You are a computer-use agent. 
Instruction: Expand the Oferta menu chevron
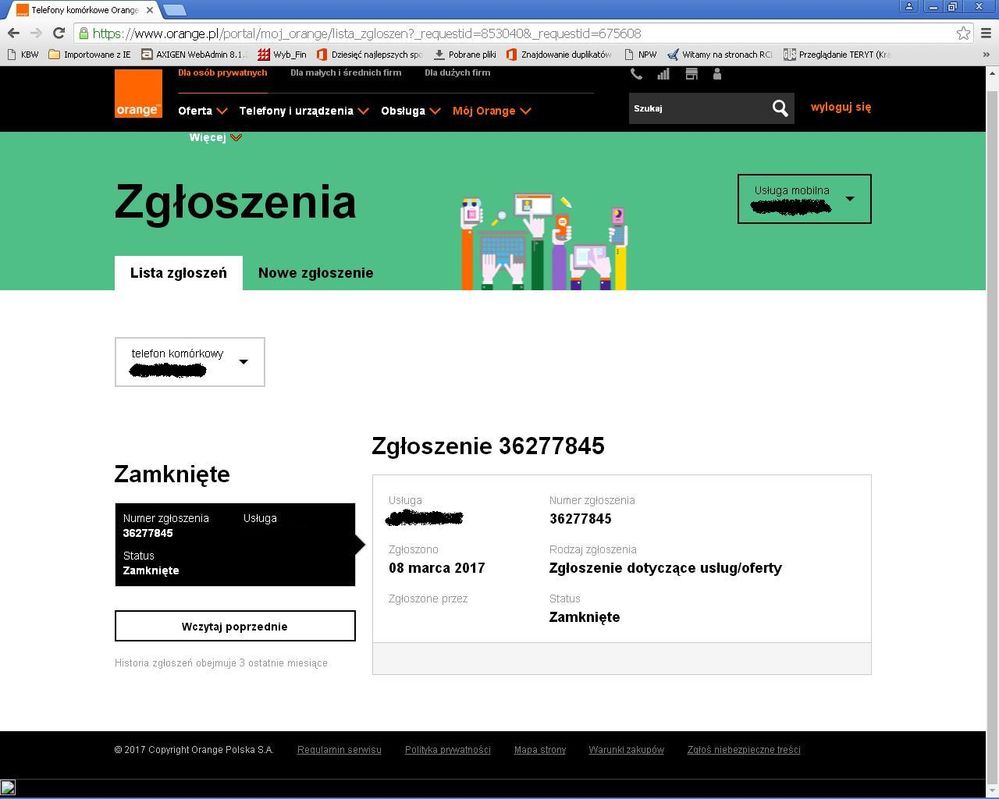click(x=222, y=111)
